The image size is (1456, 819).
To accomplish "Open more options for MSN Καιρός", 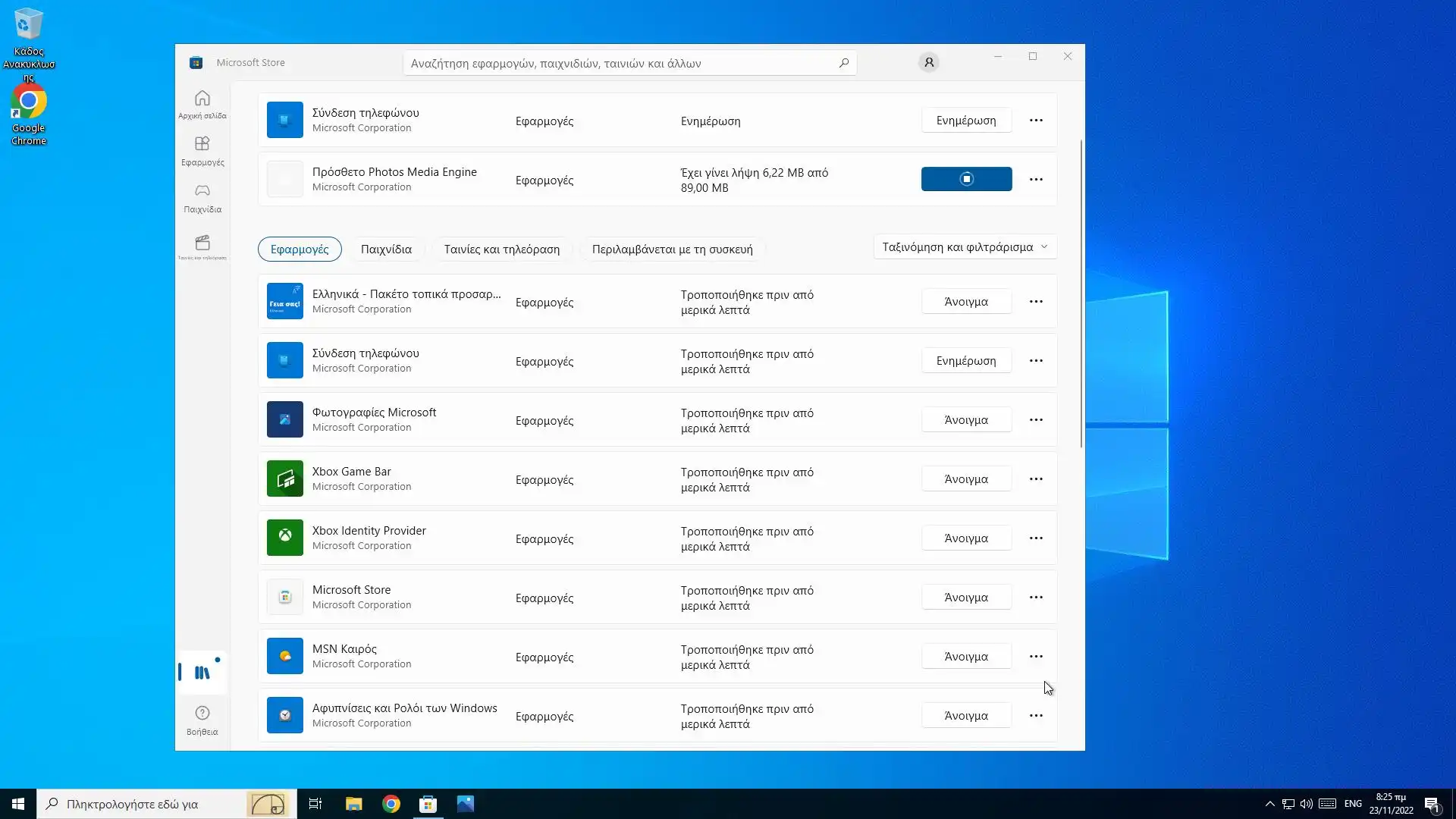I will click(1036, 657).
